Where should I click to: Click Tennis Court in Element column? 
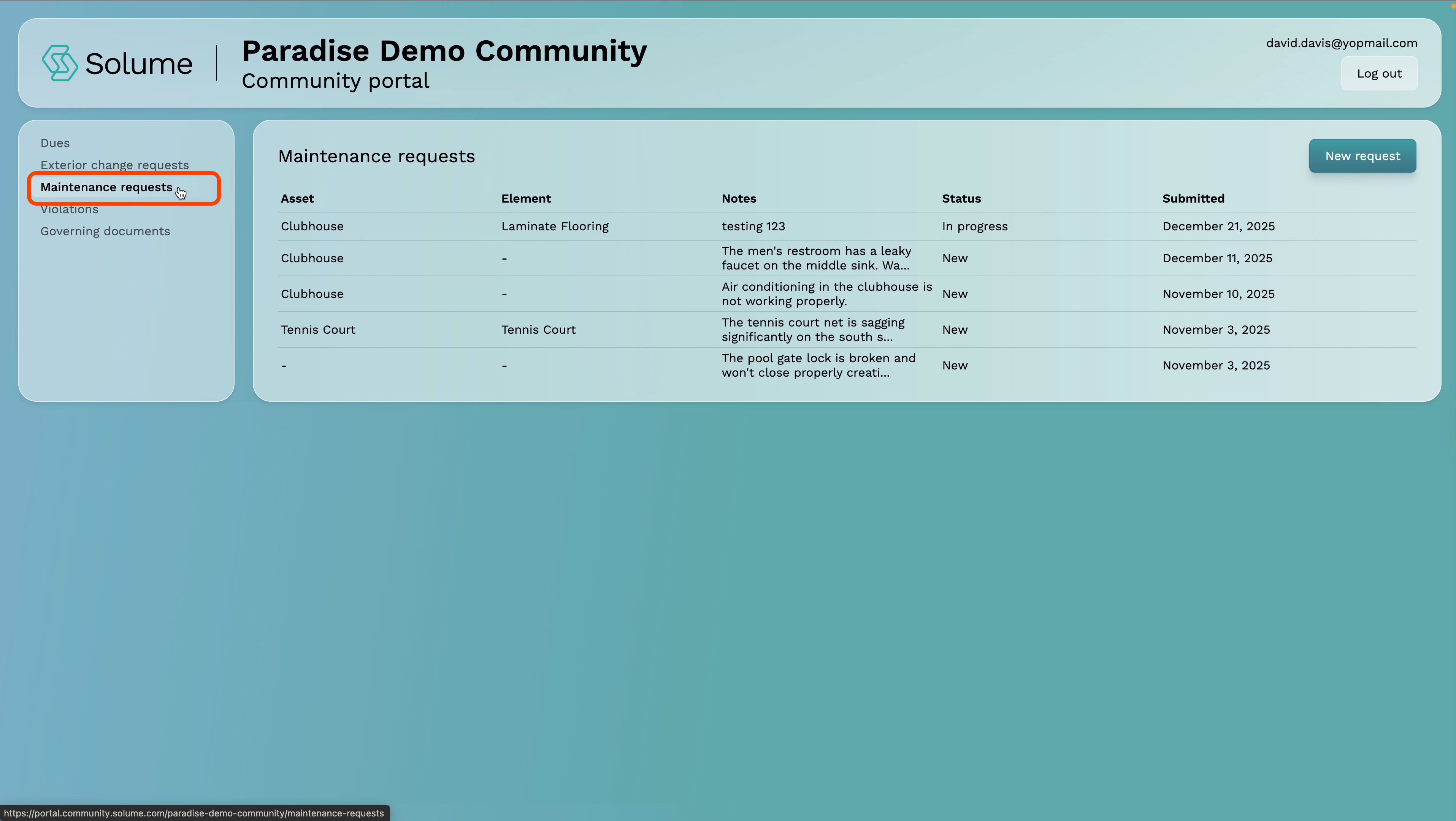538,330
